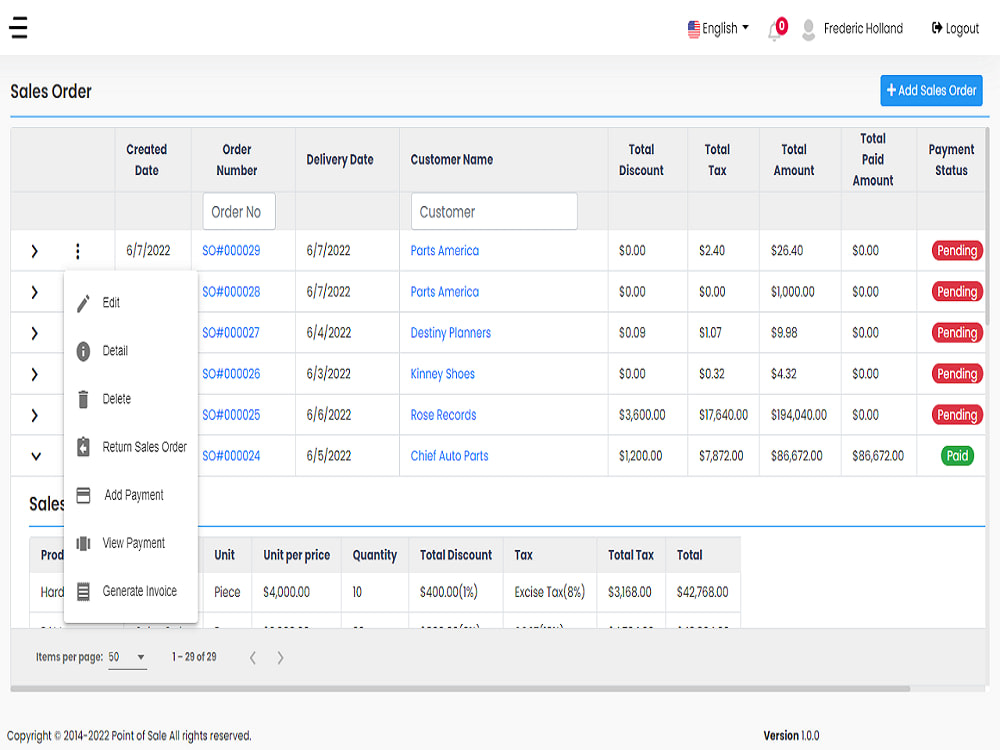Click the View Payment icon

point(84,543)
